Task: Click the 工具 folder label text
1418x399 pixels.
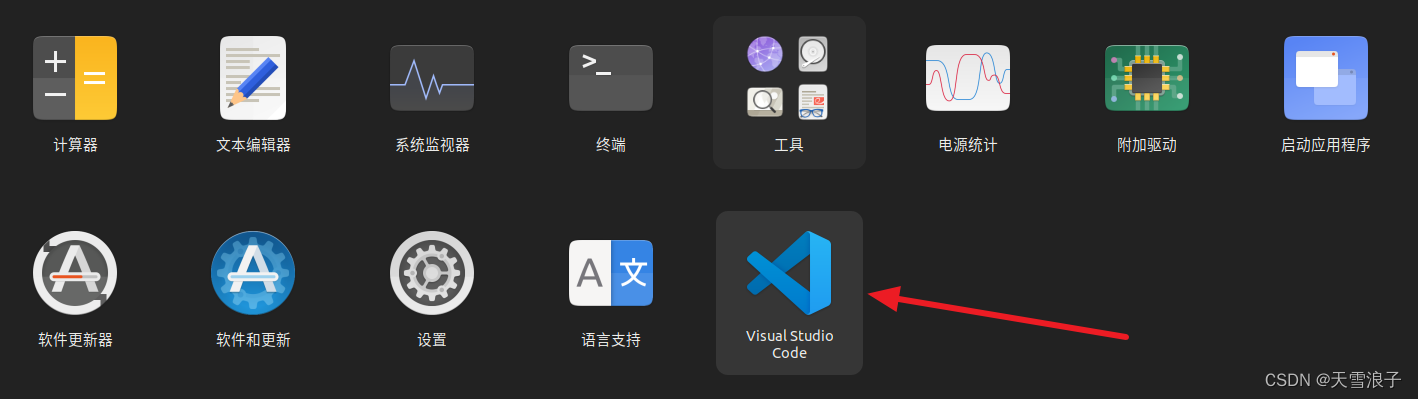Action: [x=789, y=145]
